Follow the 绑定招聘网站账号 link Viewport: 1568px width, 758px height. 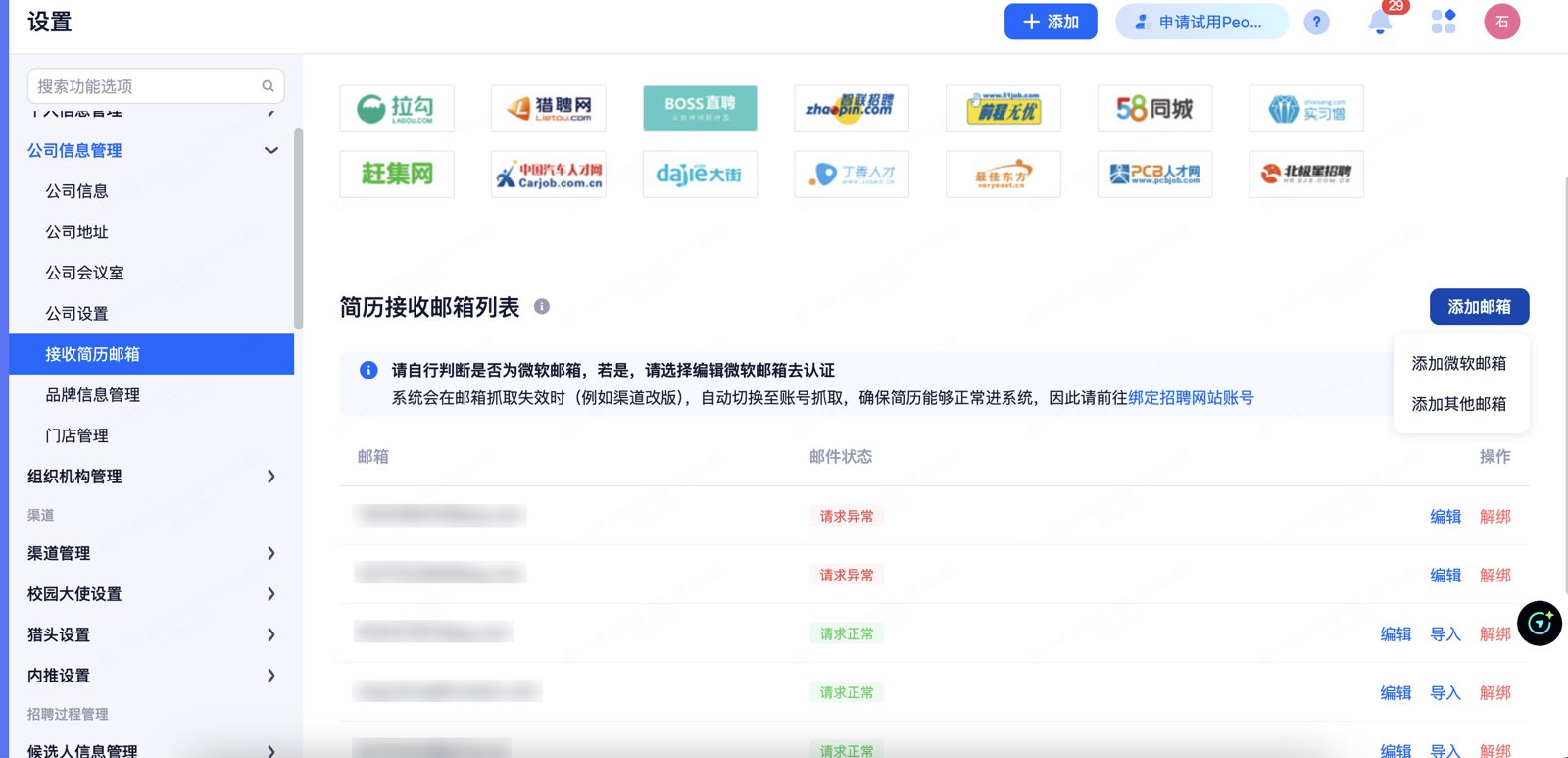[x=1191, y=398]
